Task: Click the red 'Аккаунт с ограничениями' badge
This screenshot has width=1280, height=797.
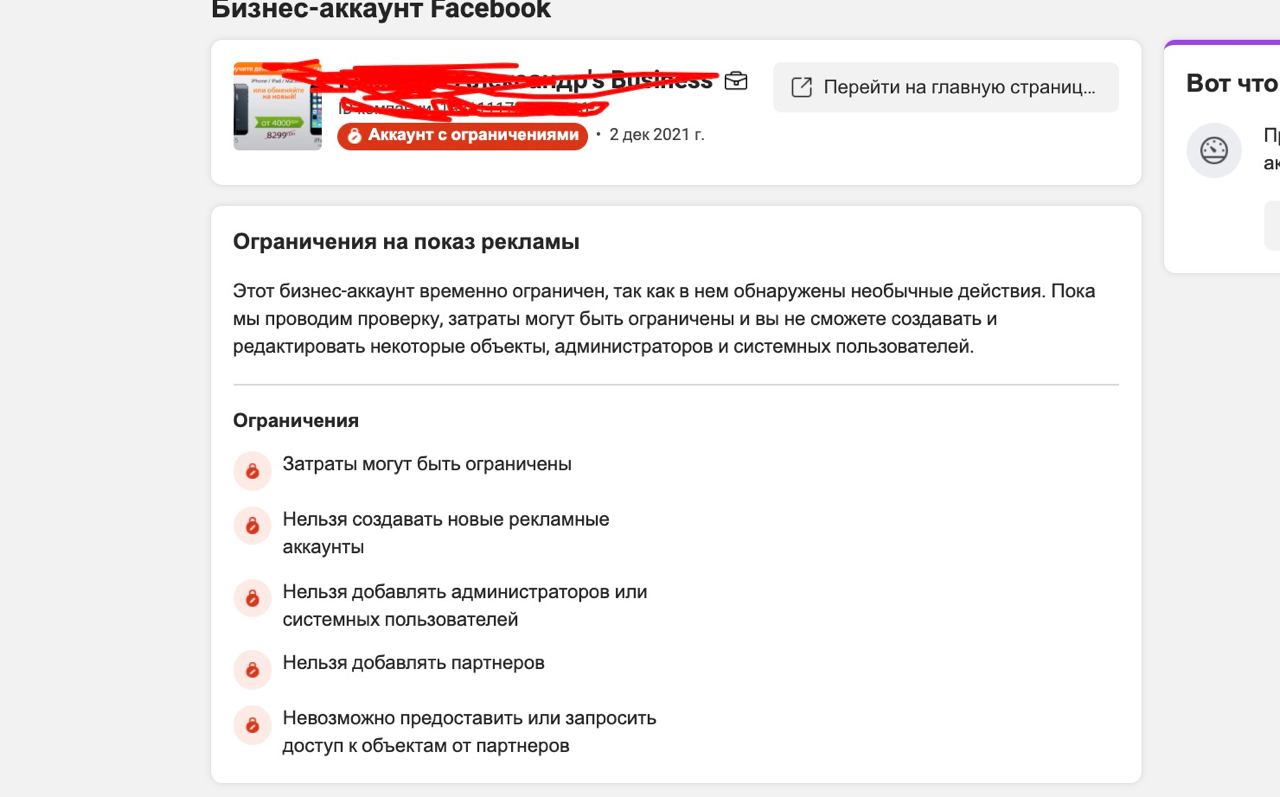Action: (462, 135)
